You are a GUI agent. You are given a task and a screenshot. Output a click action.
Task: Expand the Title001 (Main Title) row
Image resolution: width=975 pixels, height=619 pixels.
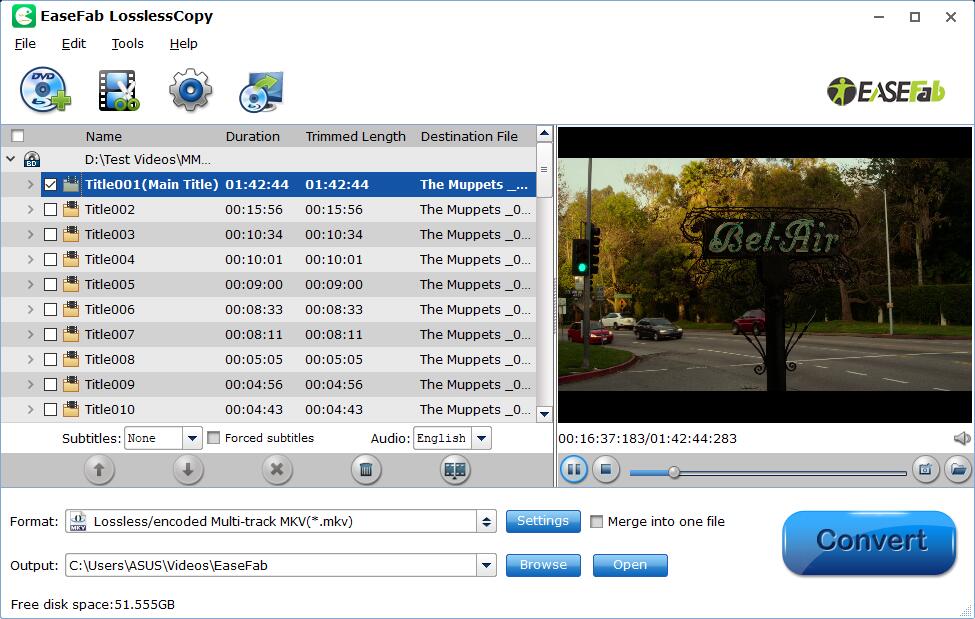[30, 185]
